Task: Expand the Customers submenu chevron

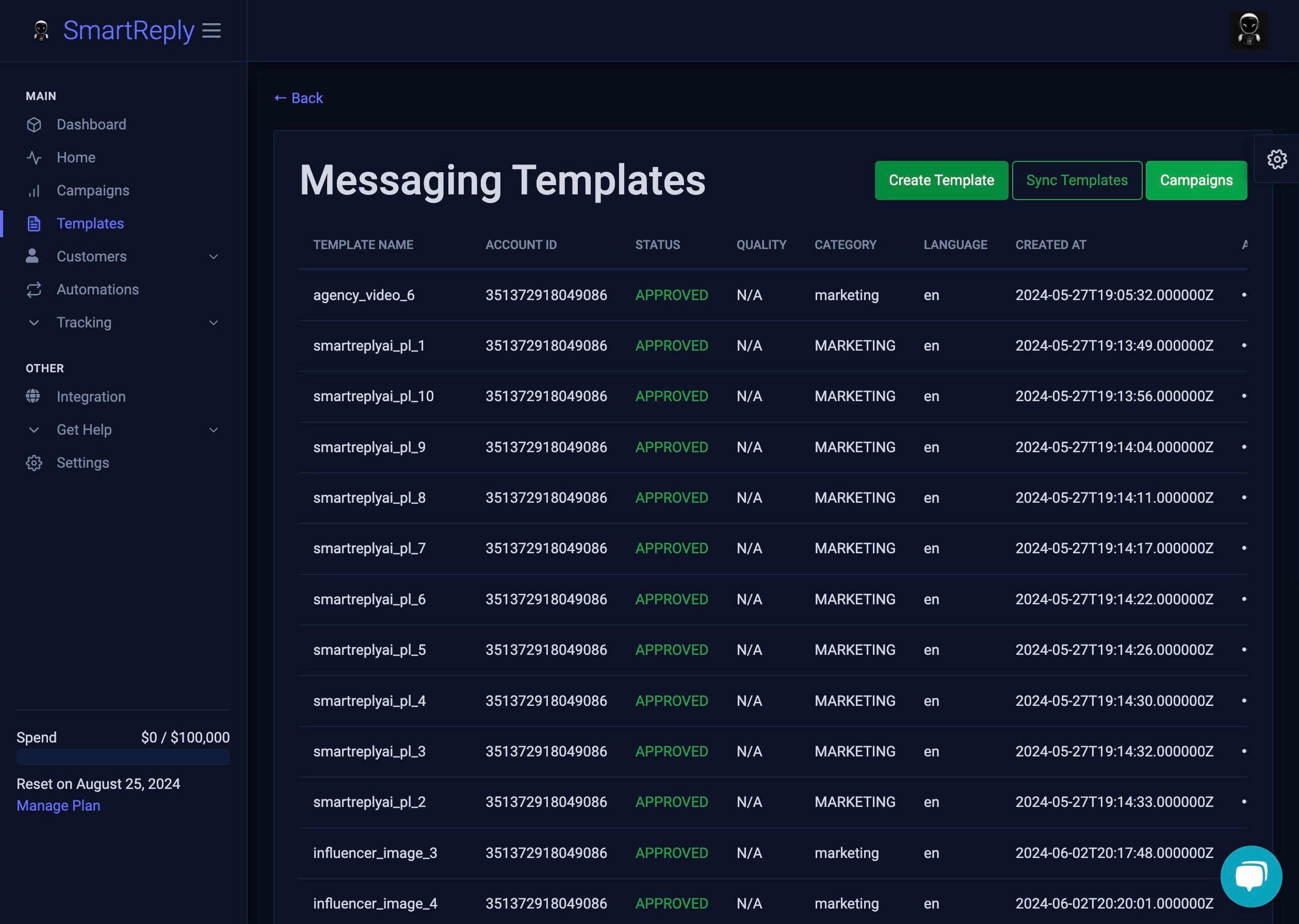Action: pyautogui.click(x=214, y=257)
